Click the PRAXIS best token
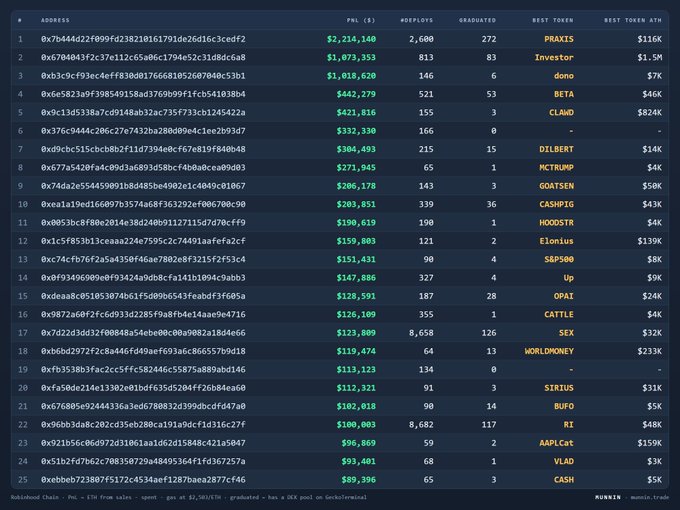This screenshot has width=680, height=510. pos(559,39)
